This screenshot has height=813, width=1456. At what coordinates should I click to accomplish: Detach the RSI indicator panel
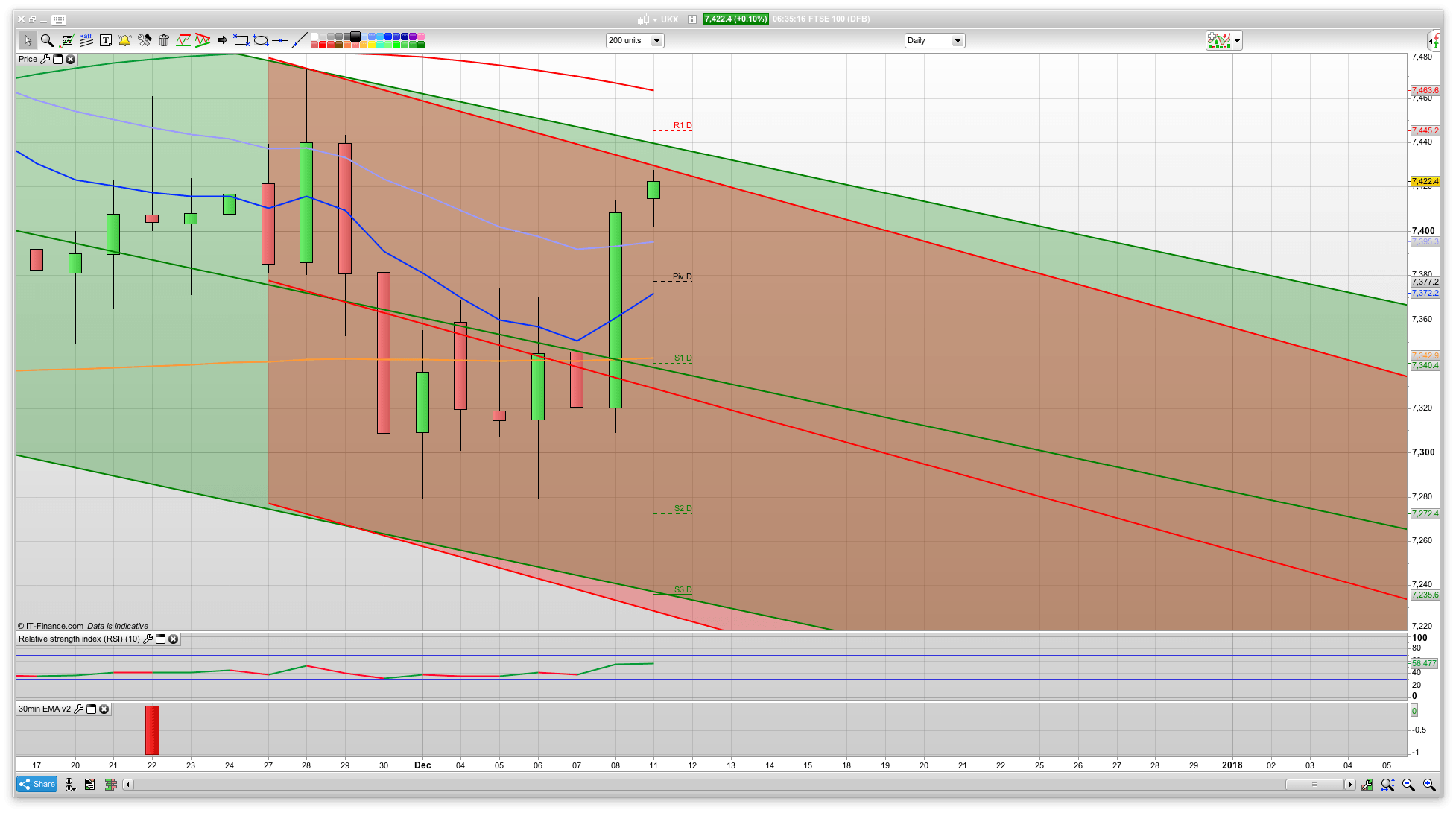pos(160,639)
